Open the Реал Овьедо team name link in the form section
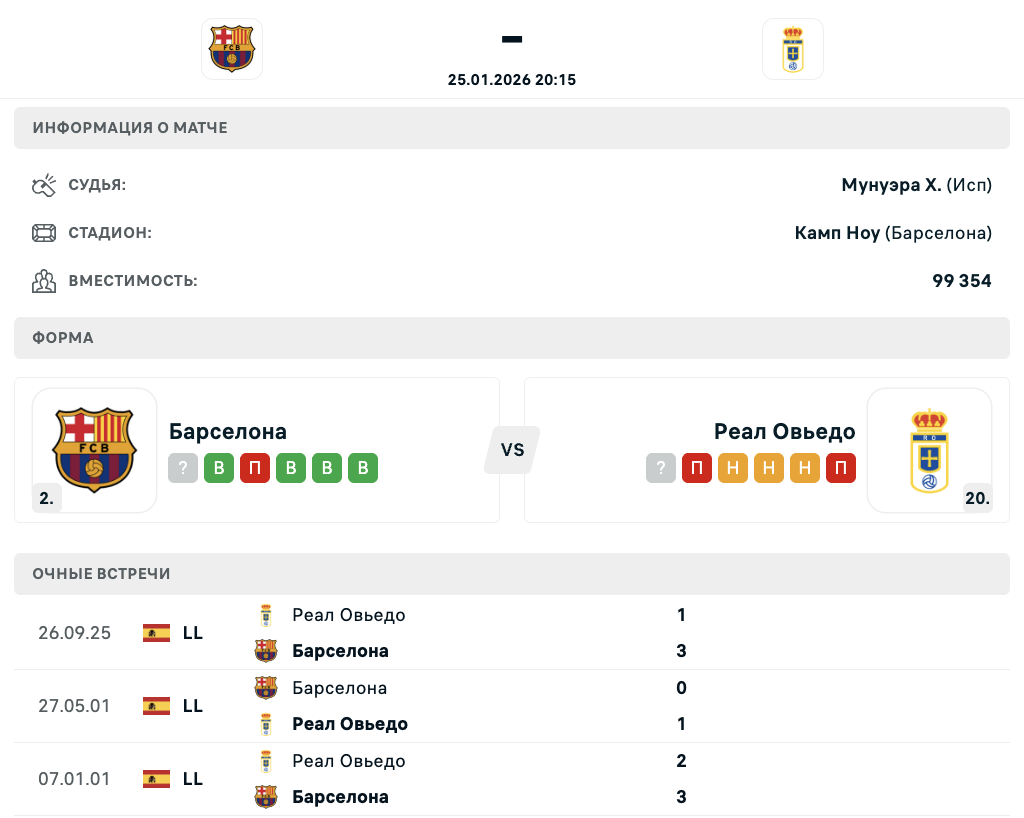This screenshot has width=1024, height=818. [x=784, y=431]
